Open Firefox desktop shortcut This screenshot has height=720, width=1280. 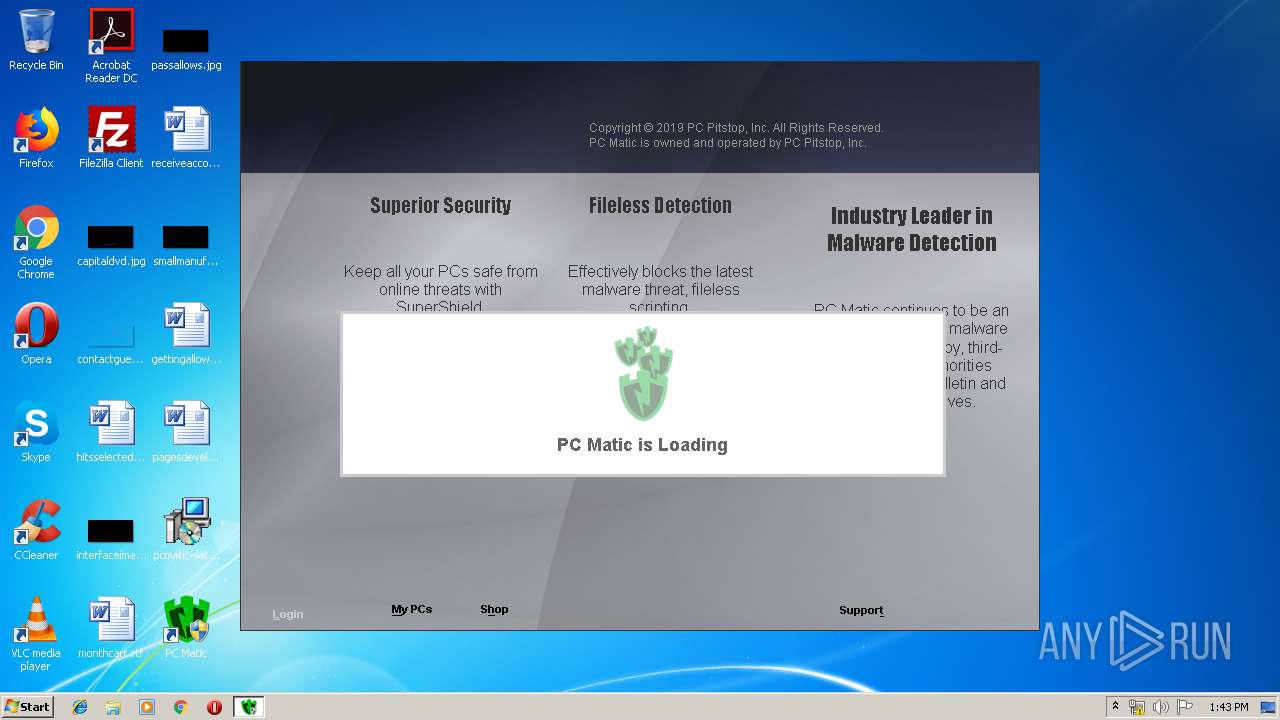[x=36, y=138]
